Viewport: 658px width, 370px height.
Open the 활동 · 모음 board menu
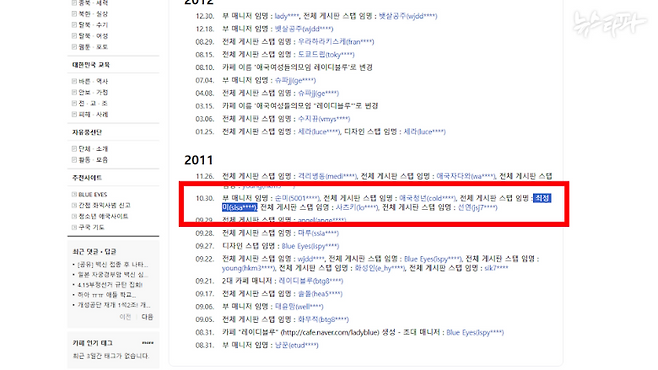(93, 160)
